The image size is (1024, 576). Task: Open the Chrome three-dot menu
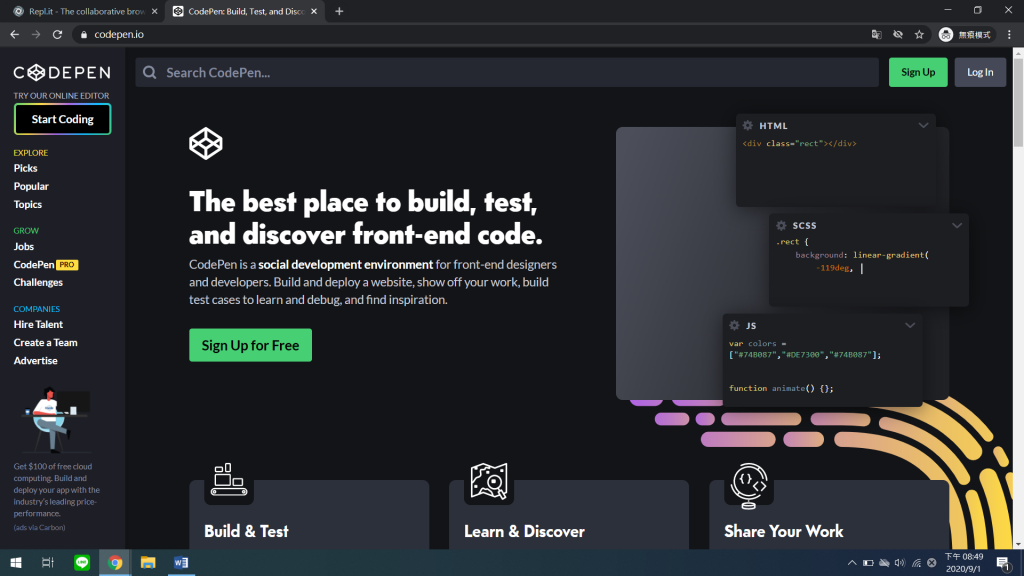[x=1010, y=35]
